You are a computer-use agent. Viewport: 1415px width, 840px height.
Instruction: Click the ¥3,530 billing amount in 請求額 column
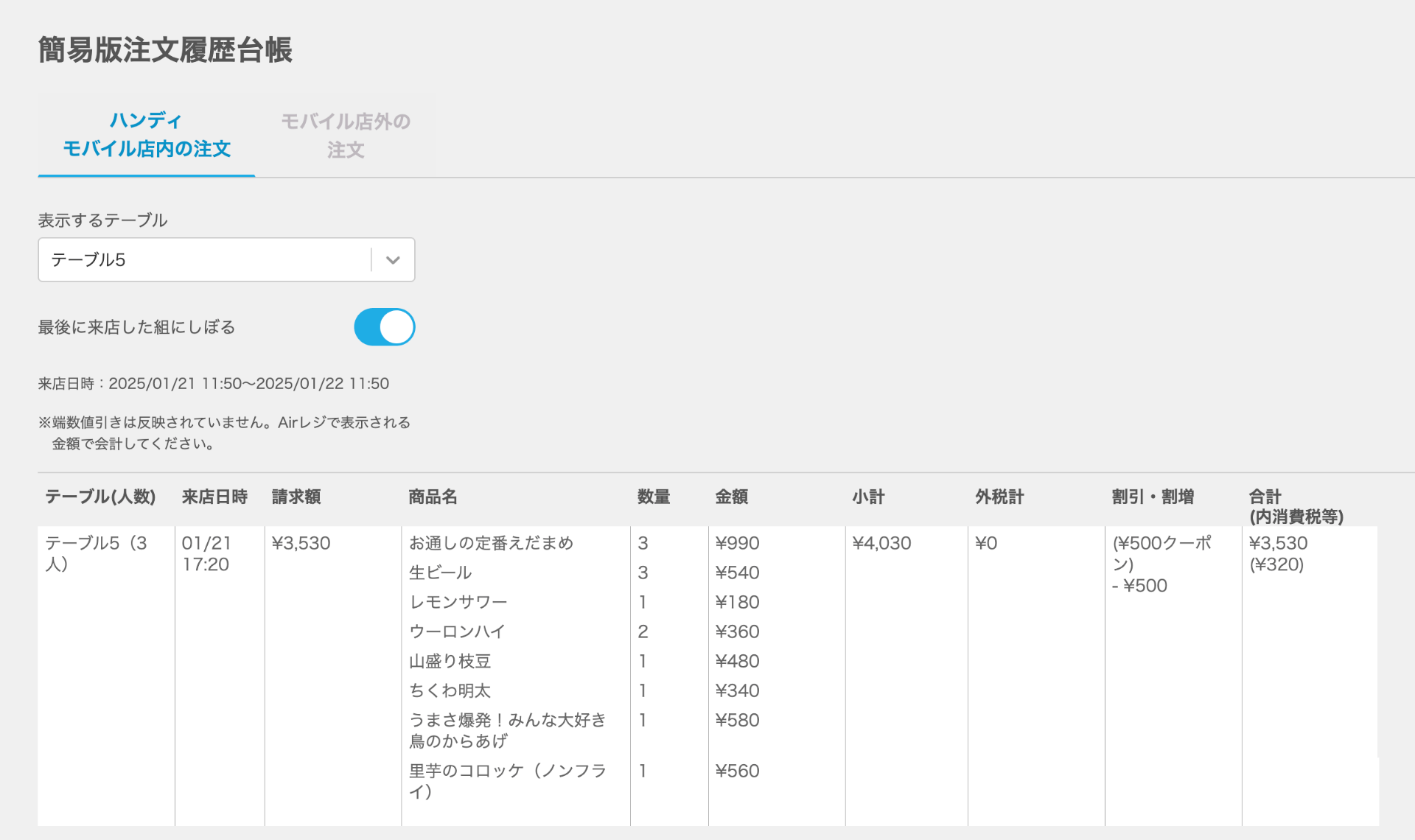pyautogui.click(x=301, y=543)
